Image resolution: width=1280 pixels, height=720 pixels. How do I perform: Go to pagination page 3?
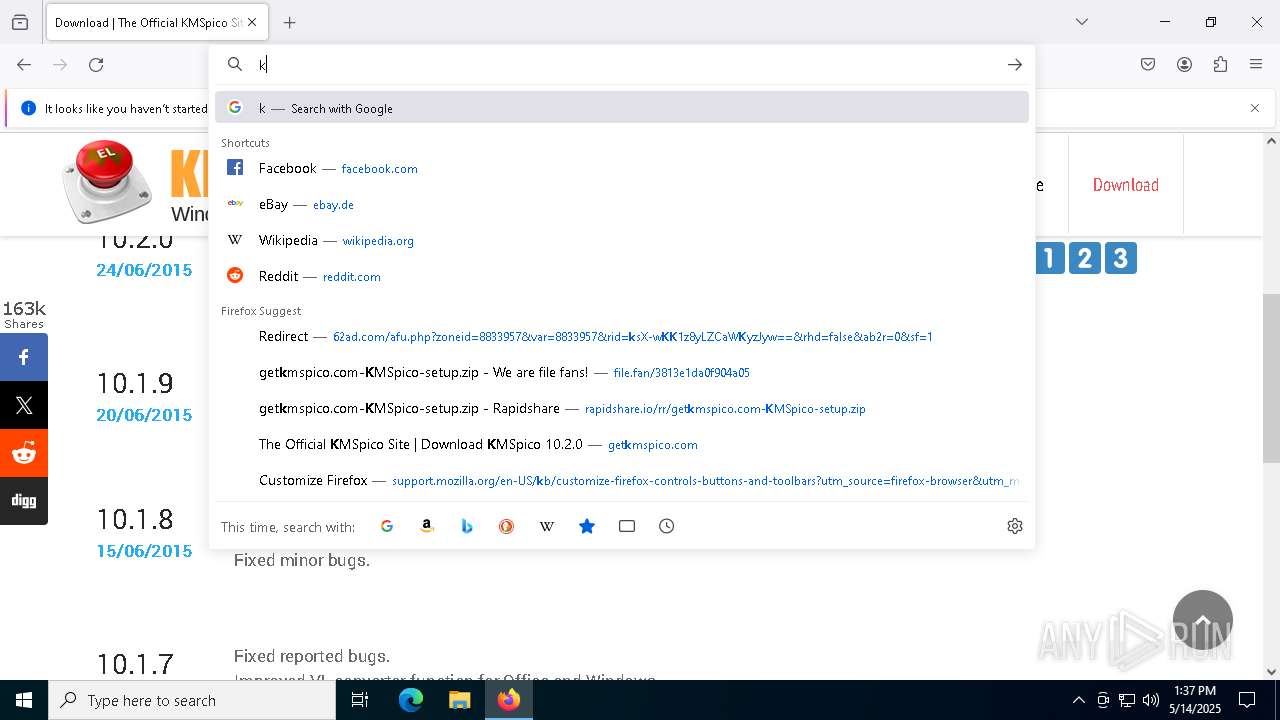(x=1120, y=258)
